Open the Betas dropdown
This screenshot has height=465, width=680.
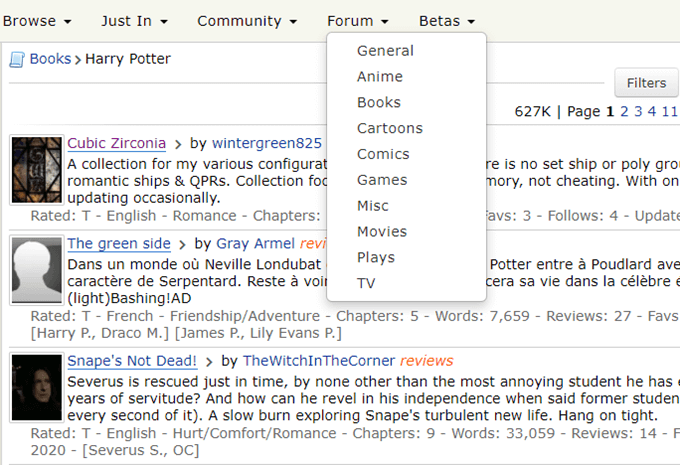446,21
